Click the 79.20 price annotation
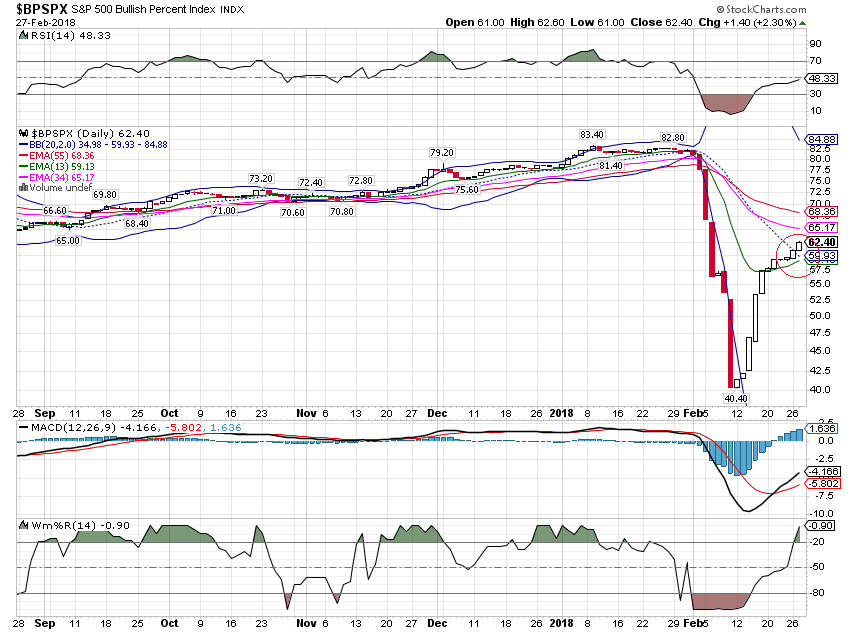The width and height of the screenshot is (850, 633). (442, 153)
